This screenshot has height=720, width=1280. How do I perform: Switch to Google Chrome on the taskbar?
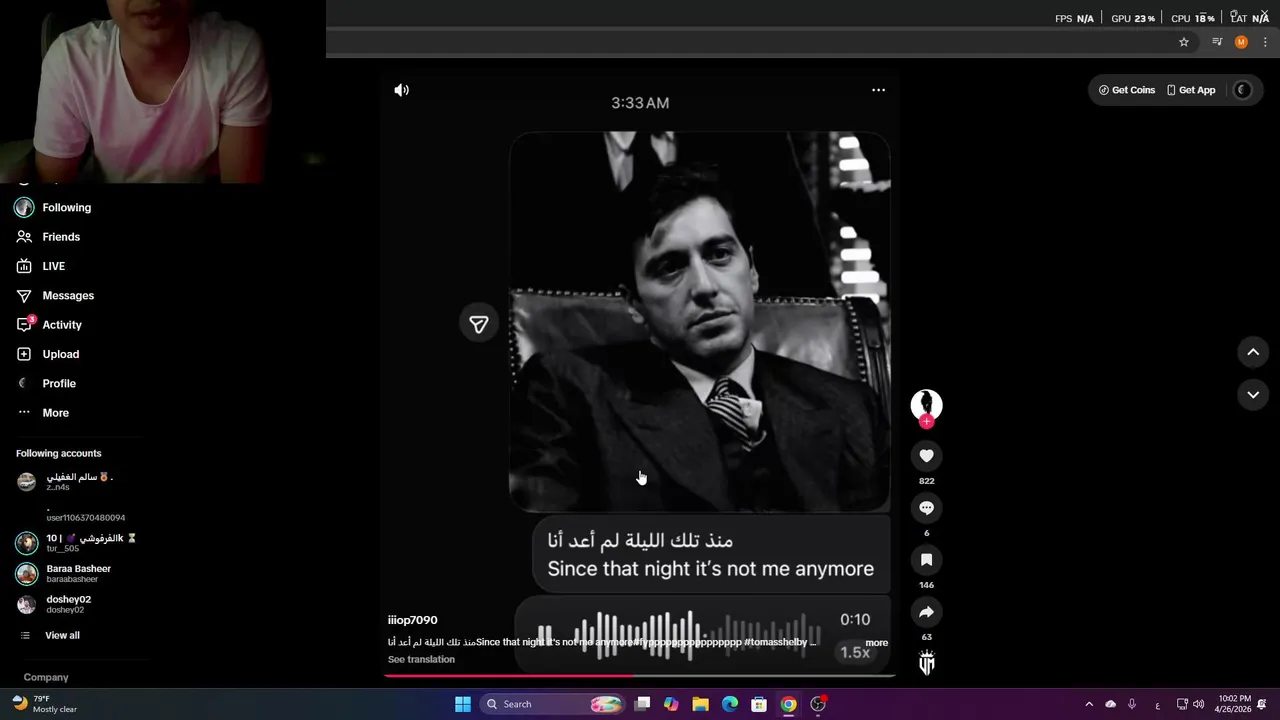click(788, 704)
